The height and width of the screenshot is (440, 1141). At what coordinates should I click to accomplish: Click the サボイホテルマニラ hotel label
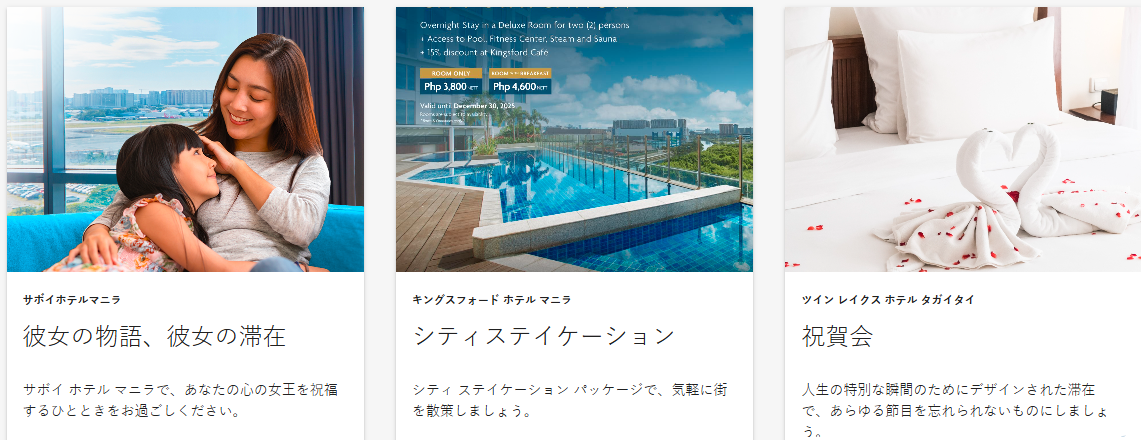pos(72,300)
